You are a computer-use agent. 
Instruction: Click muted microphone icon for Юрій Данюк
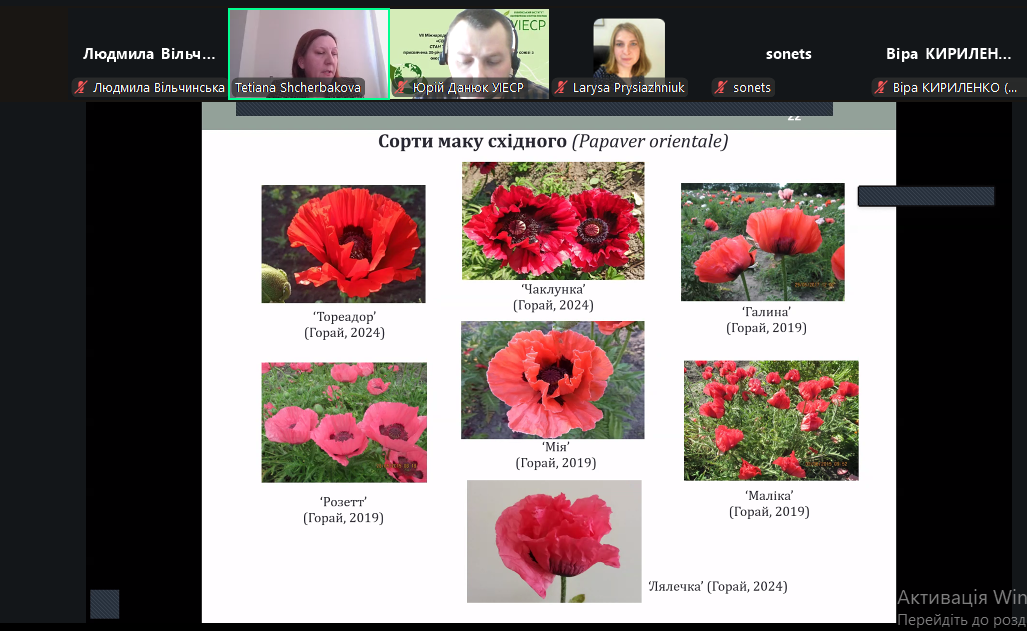click(x=402, y=88)
